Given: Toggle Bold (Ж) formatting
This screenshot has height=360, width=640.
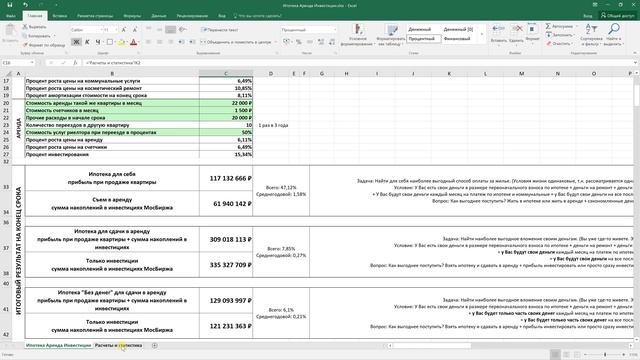Looking at the screenshot, I should pos(76,42).
